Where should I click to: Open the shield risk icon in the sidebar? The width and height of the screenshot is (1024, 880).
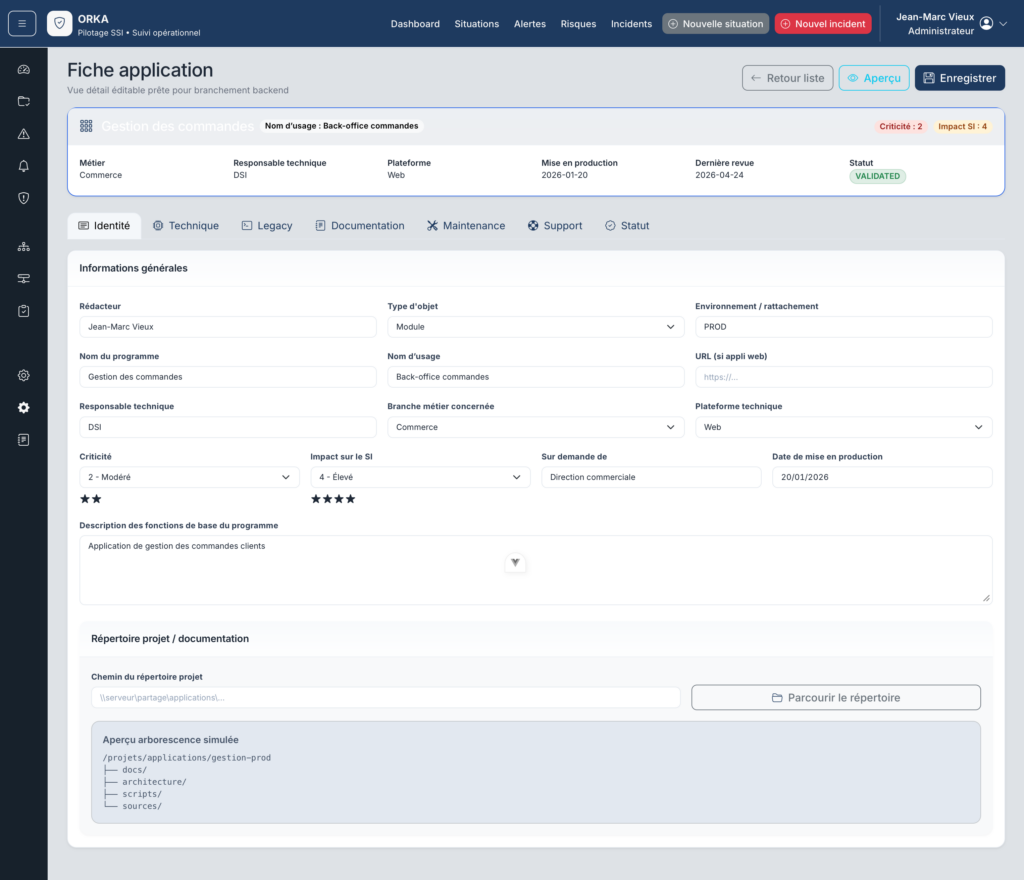click(x=24, y=198)
